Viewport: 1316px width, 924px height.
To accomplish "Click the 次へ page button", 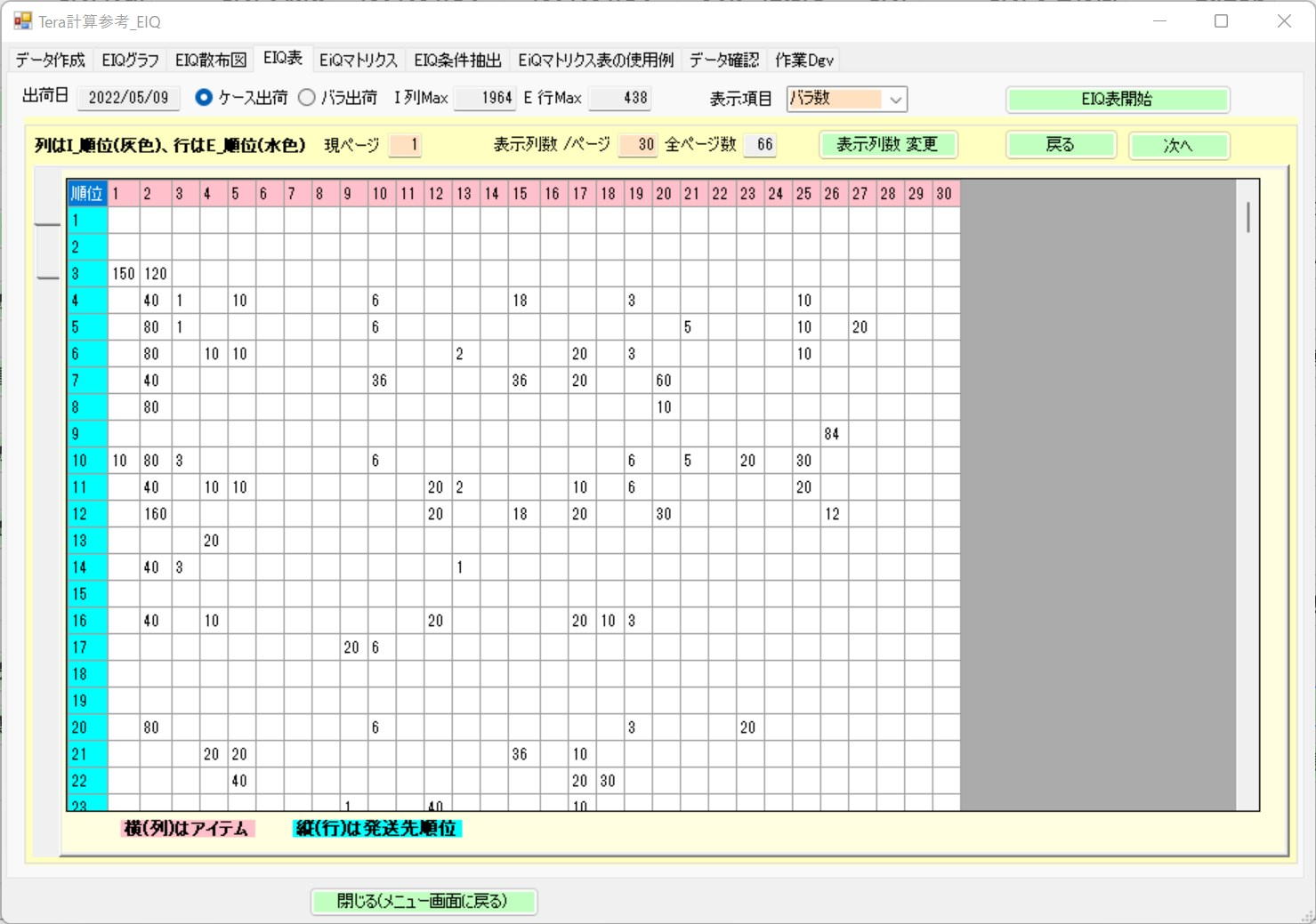I will pos(1178,146).
